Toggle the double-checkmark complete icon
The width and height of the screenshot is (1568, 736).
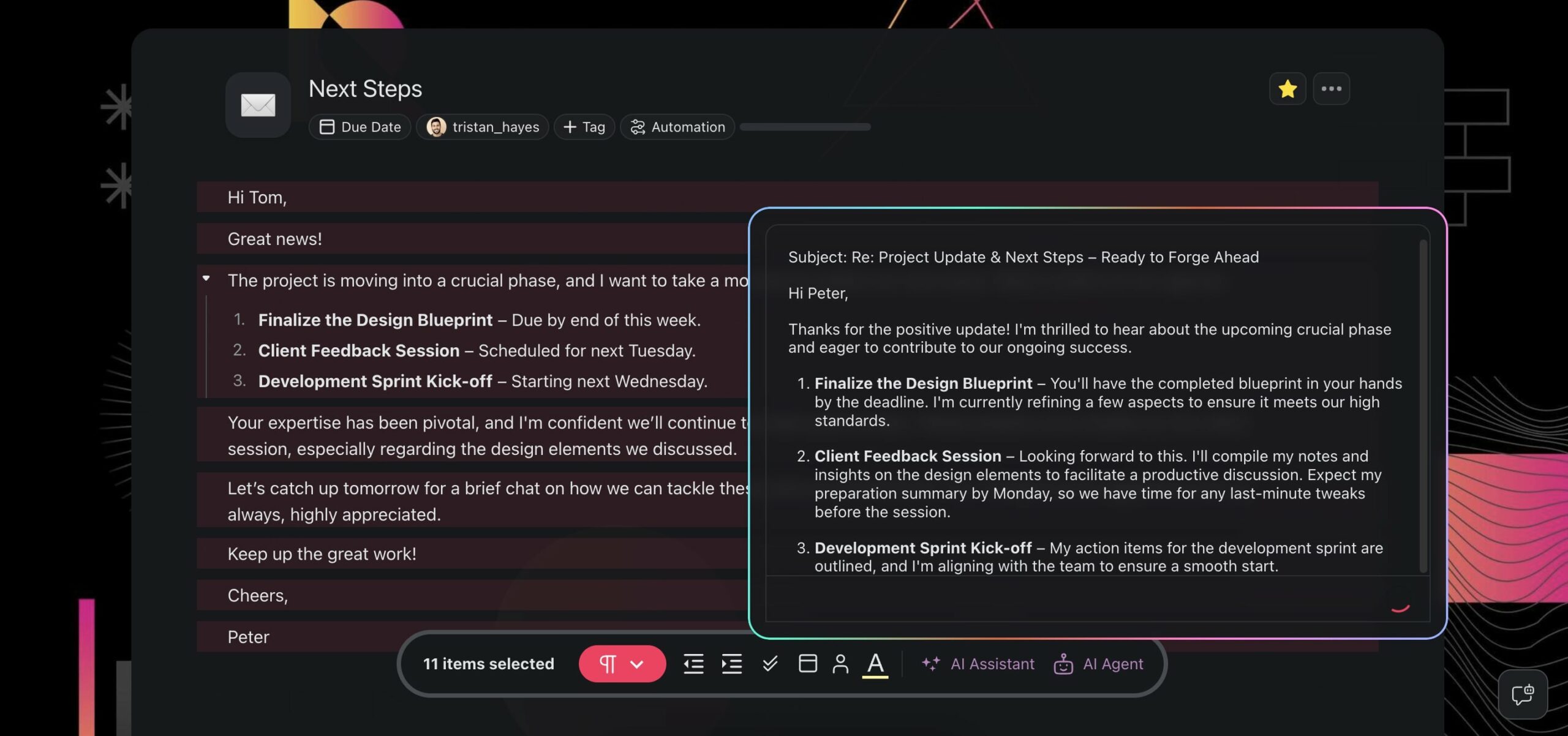click(x=770, y=664)
